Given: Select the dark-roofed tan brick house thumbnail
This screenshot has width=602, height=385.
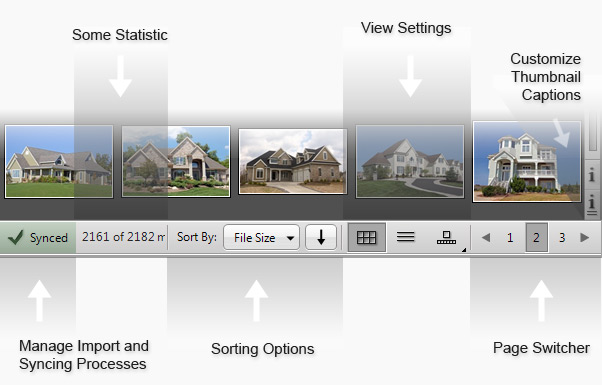Looking at the screenshot, I should pos(293,161).
